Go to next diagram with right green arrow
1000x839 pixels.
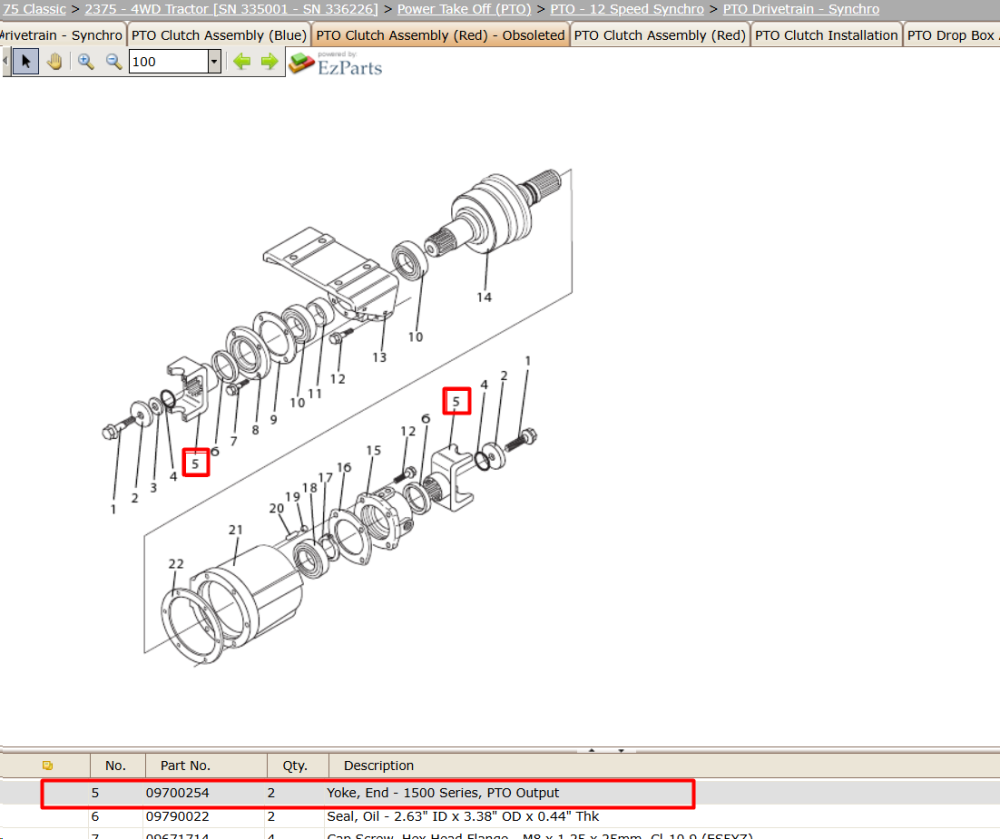[x=270, y=62]
